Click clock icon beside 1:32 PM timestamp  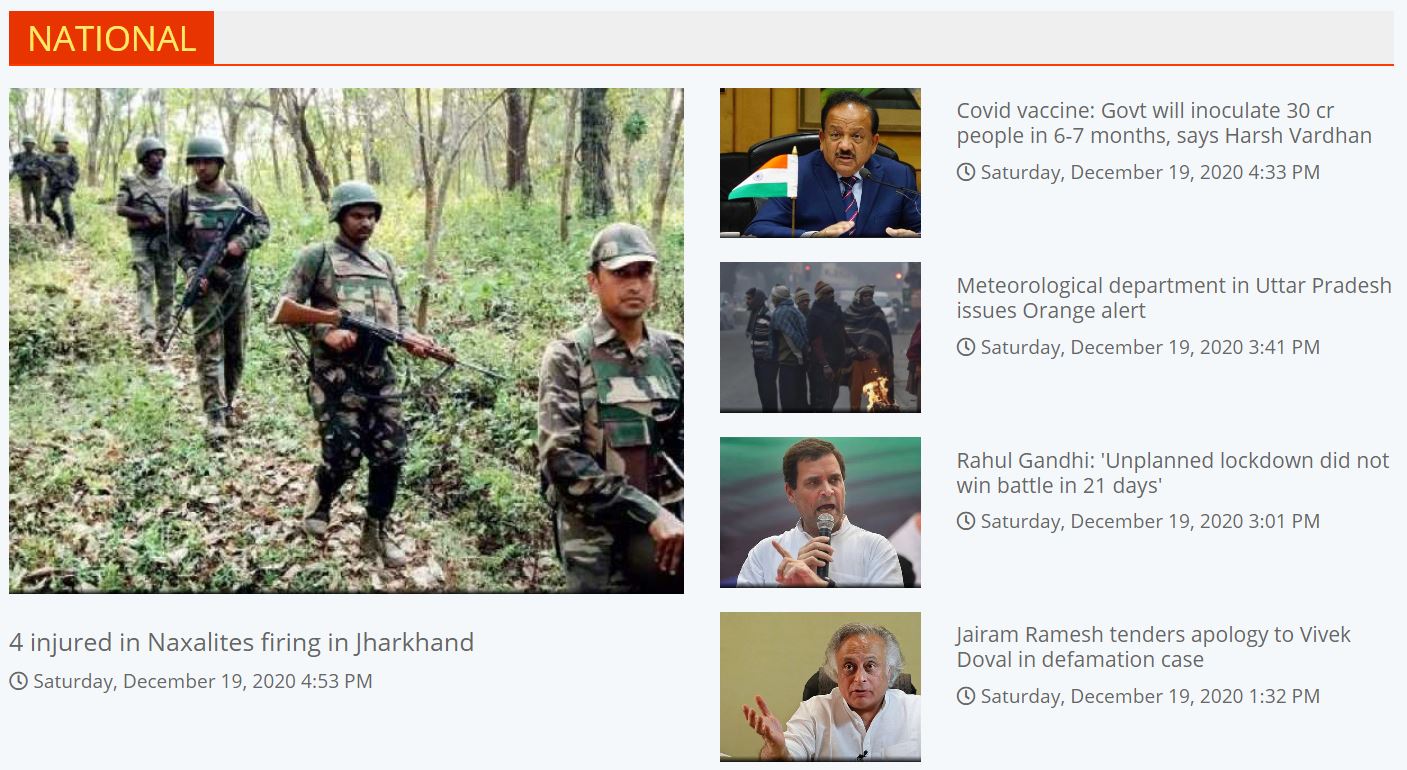click(x=965, y=696)
